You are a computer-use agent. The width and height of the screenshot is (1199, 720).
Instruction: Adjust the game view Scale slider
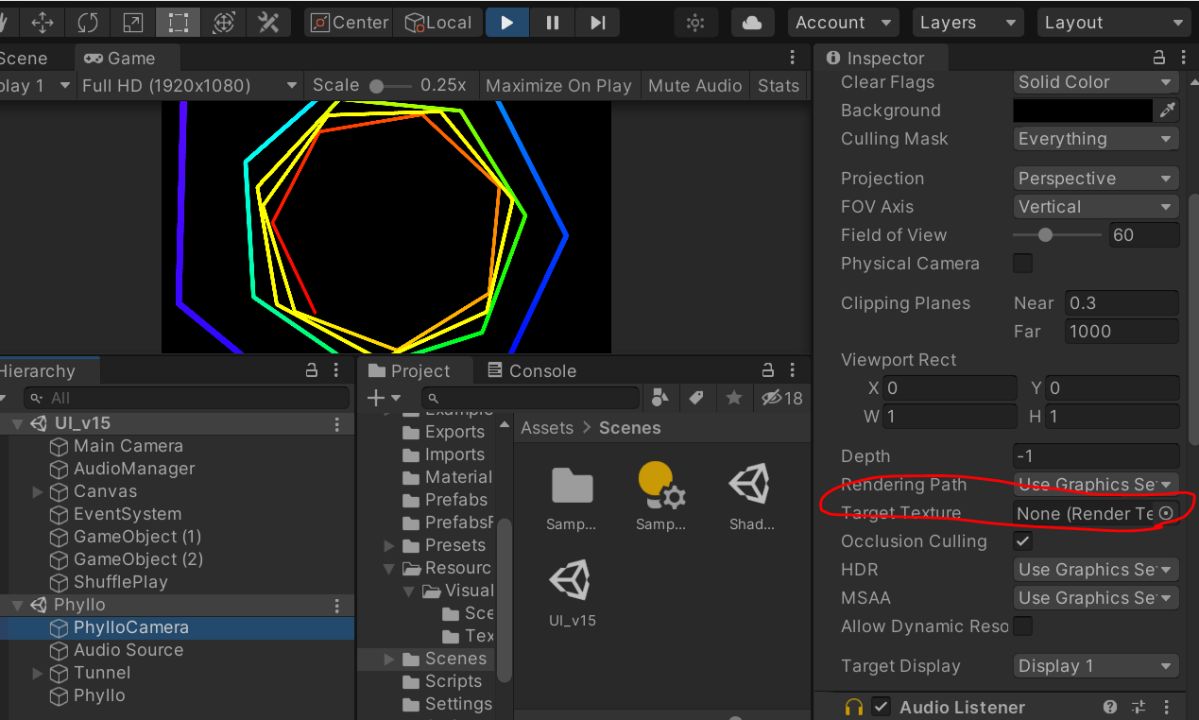point(390,86)
